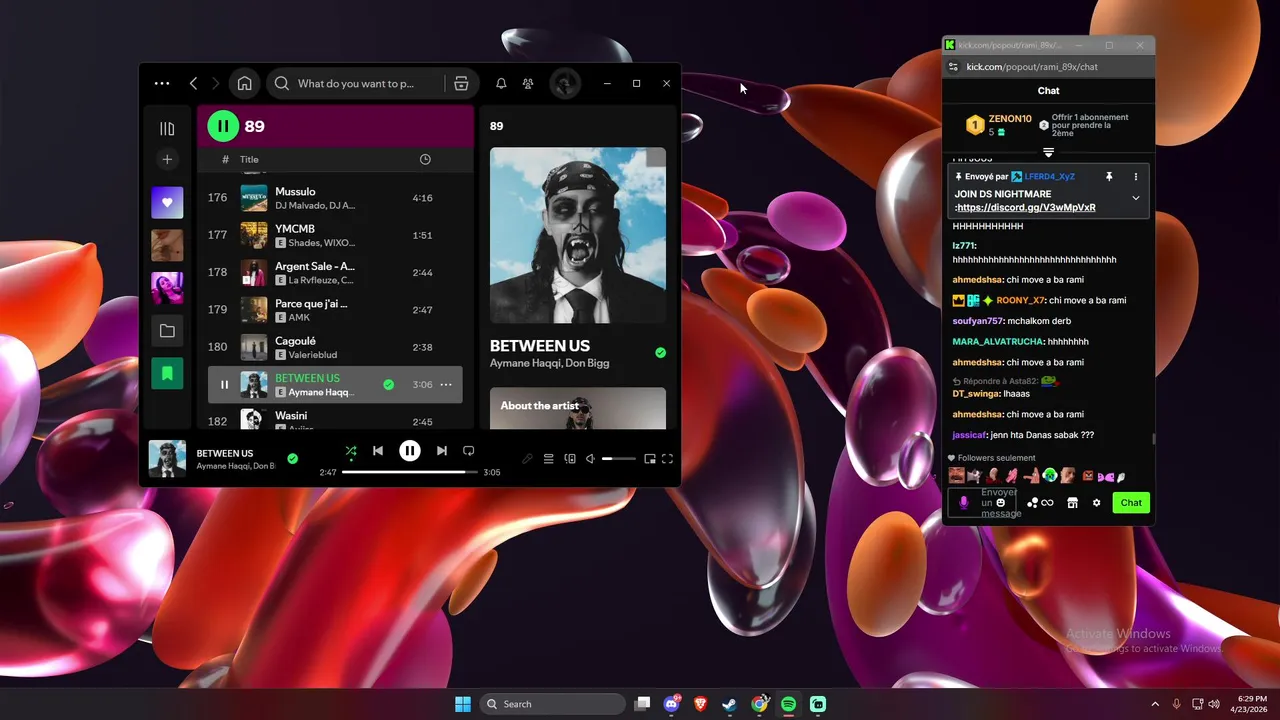The width and height of the screenshot is (1280, 720).
Task: Sort by the Title column header
Action: coord(249,159)
